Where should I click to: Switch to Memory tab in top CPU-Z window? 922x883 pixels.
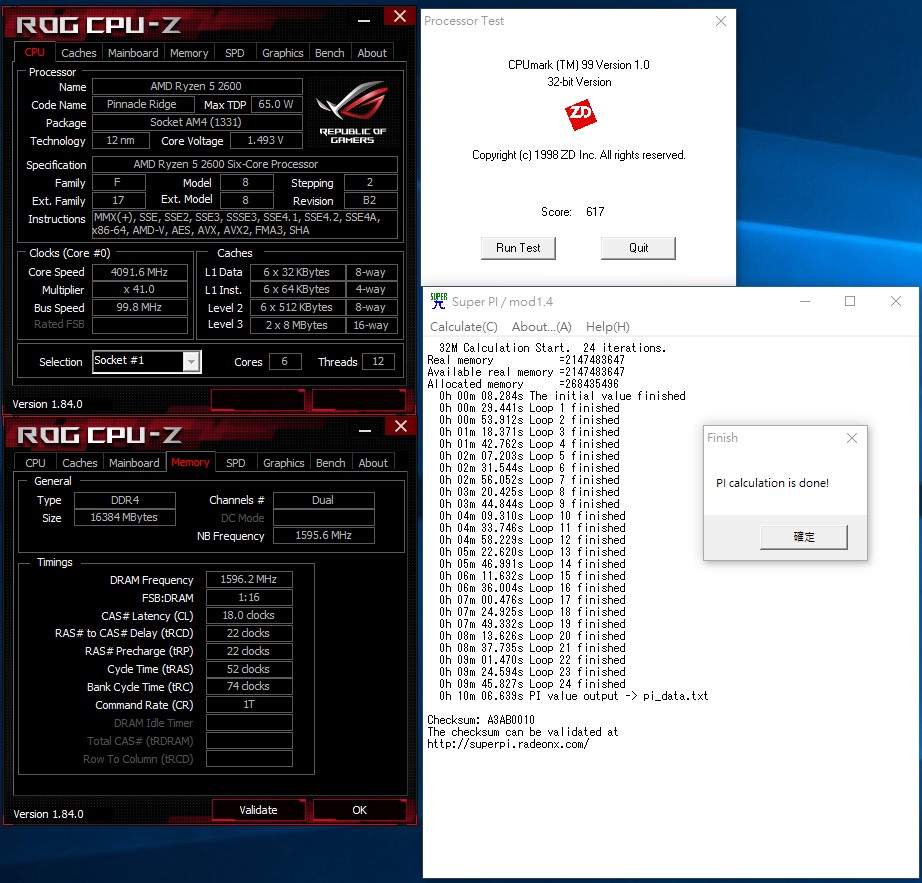click(189, 53)
